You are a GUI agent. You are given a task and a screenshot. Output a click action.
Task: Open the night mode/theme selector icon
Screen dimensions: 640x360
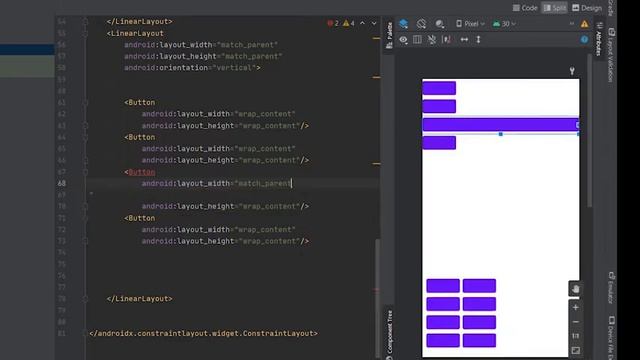point(440,24)
